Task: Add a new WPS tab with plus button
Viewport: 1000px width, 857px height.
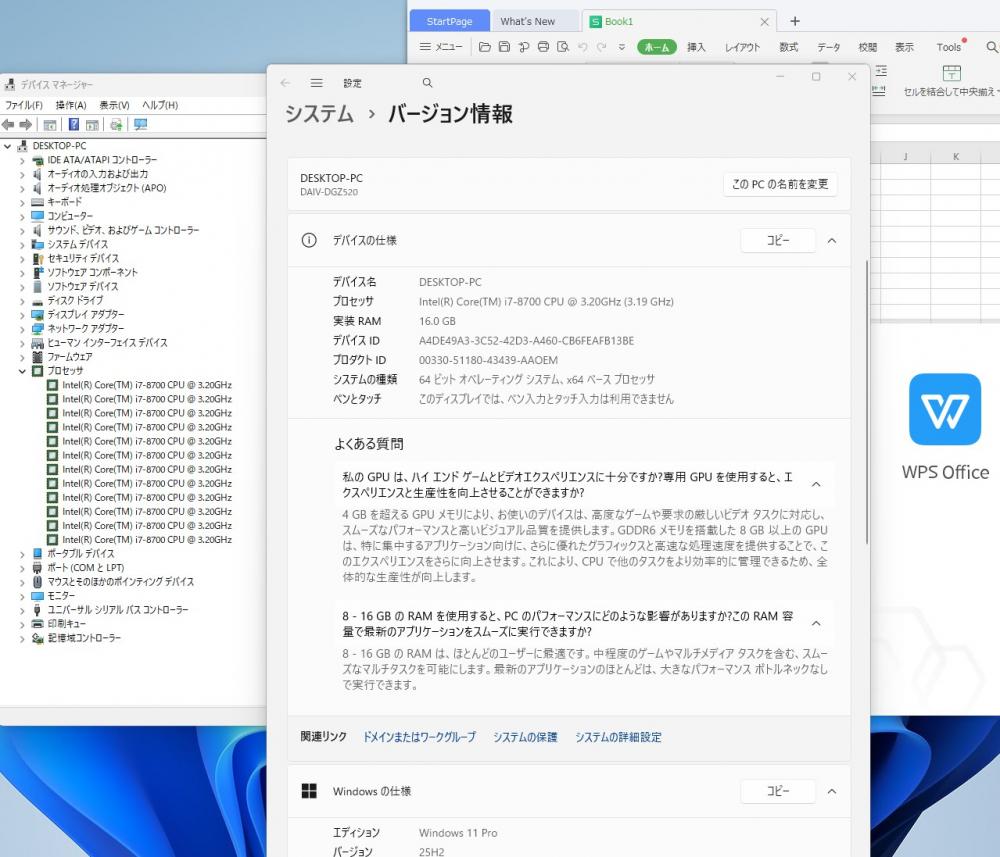Action: point(795,21)
